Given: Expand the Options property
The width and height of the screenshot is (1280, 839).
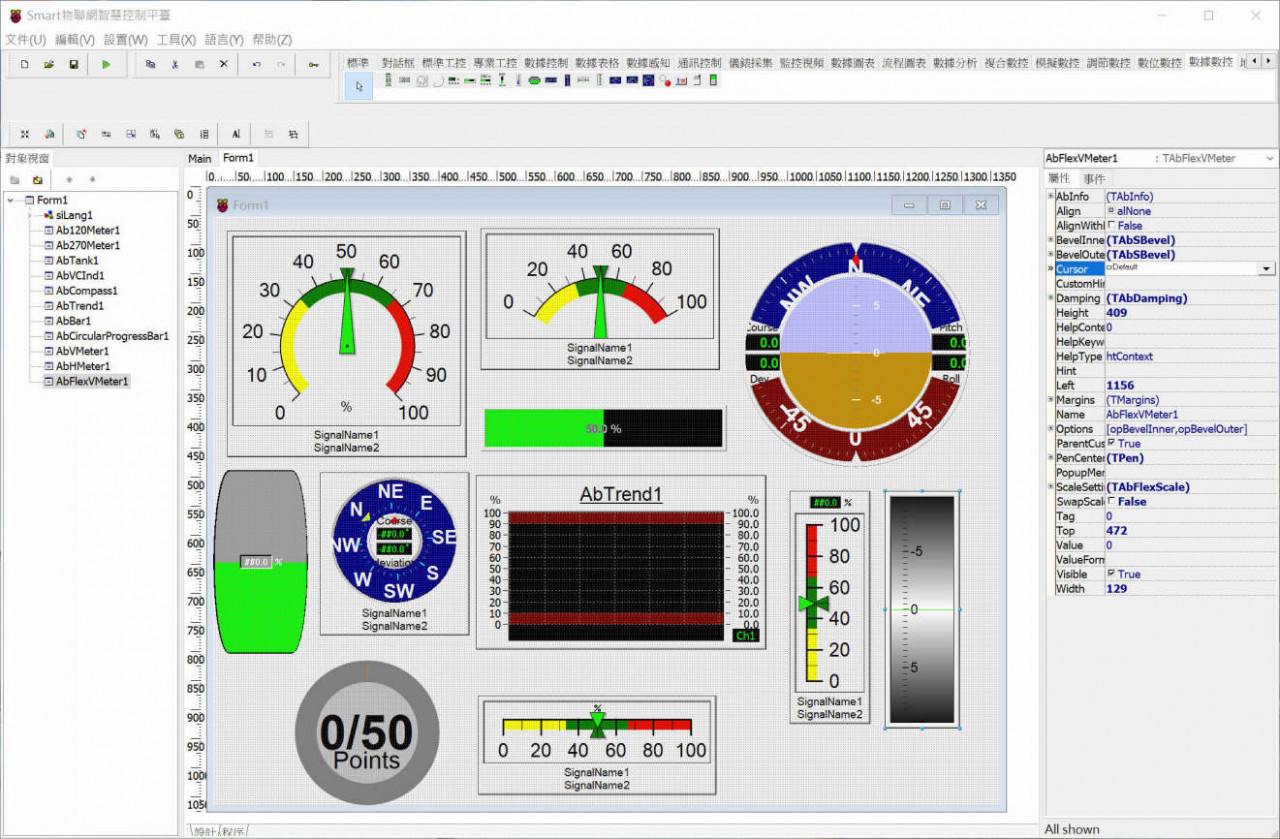Looking at the screenshot, I should [x=1050, y=429].
